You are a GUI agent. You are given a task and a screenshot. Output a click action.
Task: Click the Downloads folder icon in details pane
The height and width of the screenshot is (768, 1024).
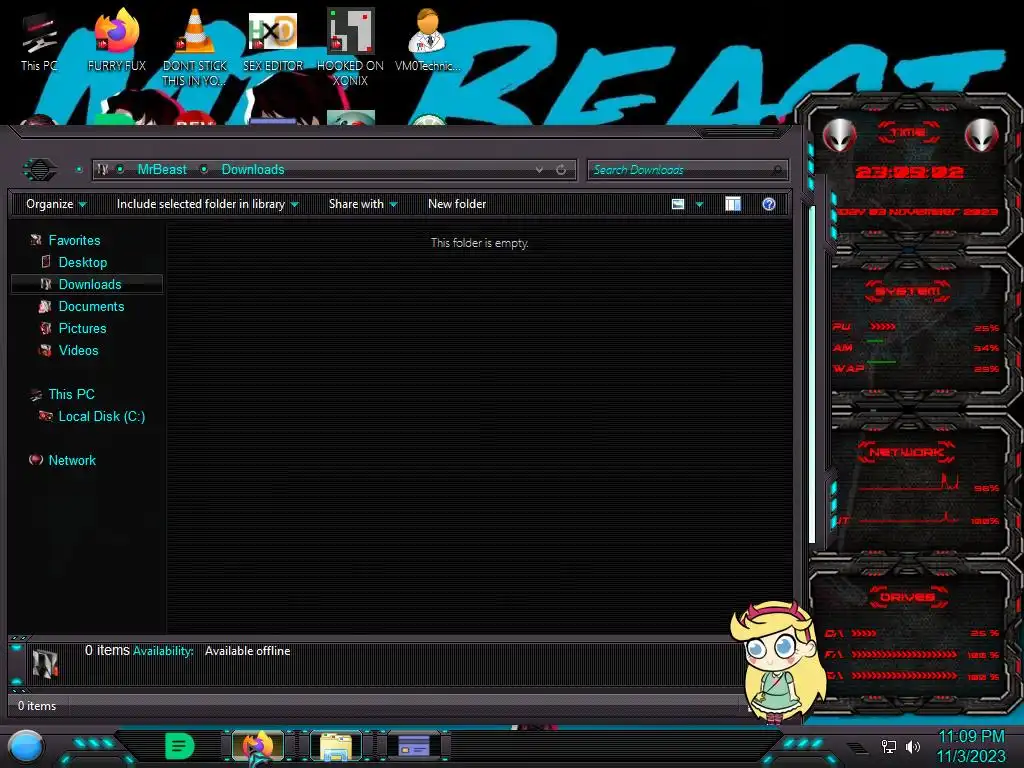click(x=45, y=662)
